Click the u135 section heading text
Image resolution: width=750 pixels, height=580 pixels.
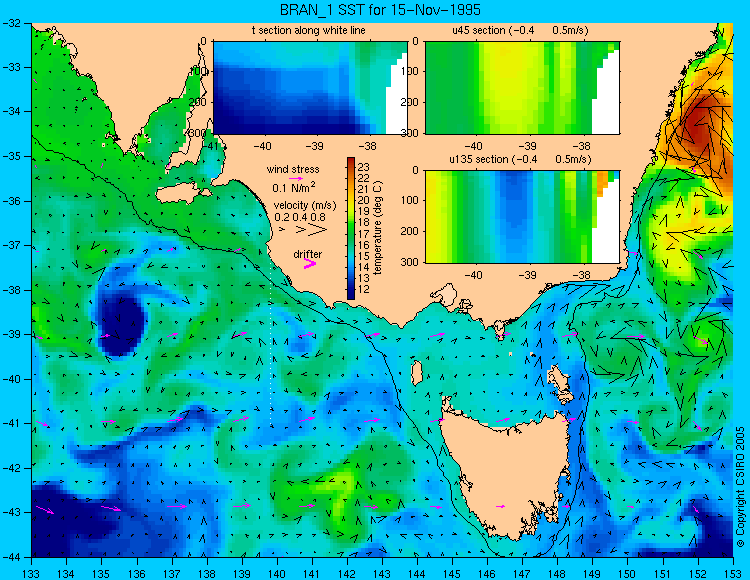pos(520,159)
